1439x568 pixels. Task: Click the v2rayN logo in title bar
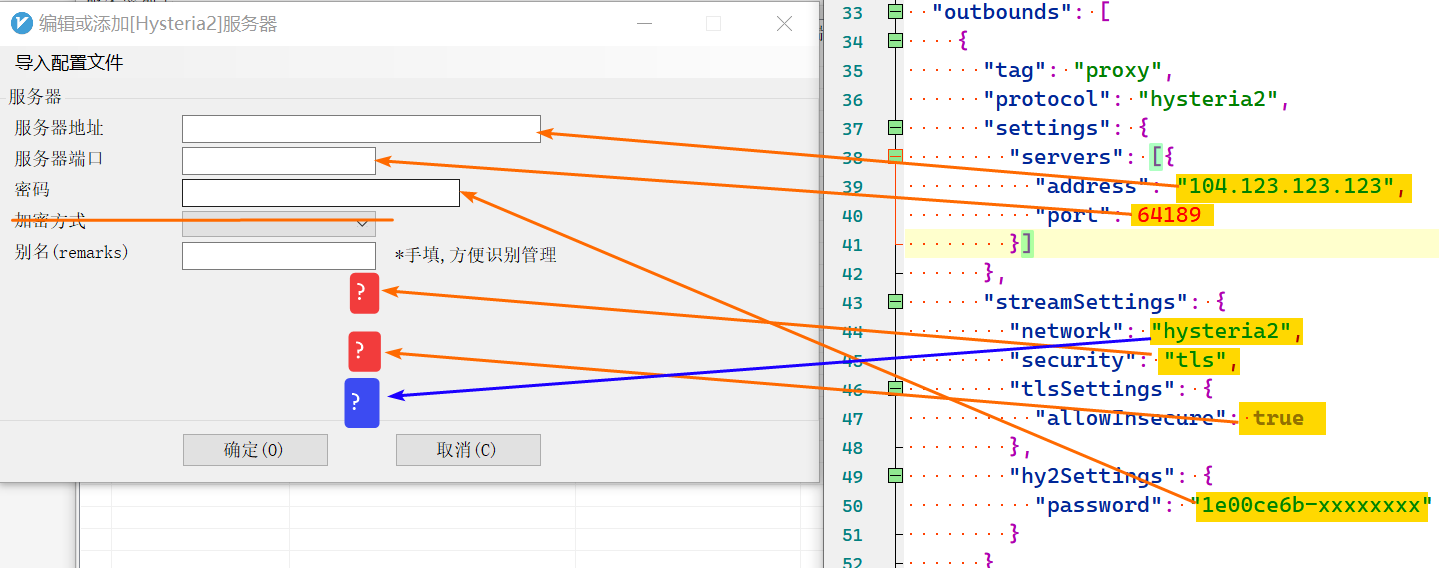22,23
